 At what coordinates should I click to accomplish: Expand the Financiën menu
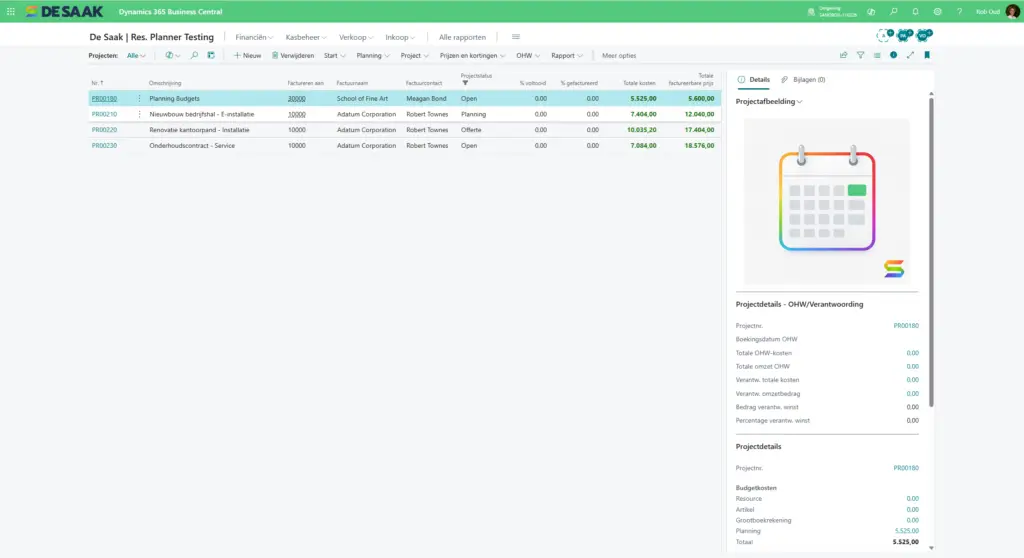254,37
